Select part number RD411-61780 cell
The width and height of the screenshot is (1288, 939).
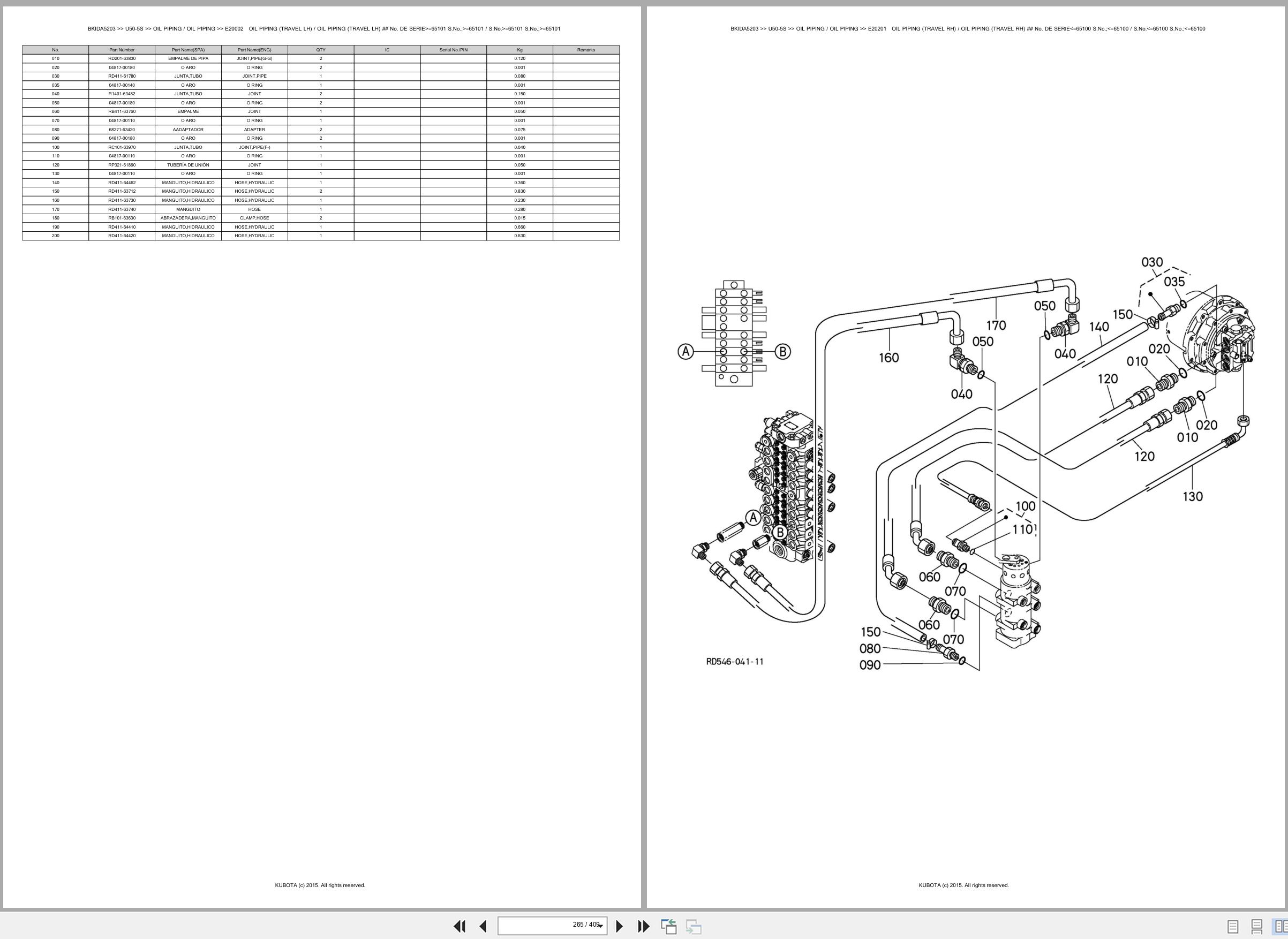pyautogui.click(x=122, y=76)
